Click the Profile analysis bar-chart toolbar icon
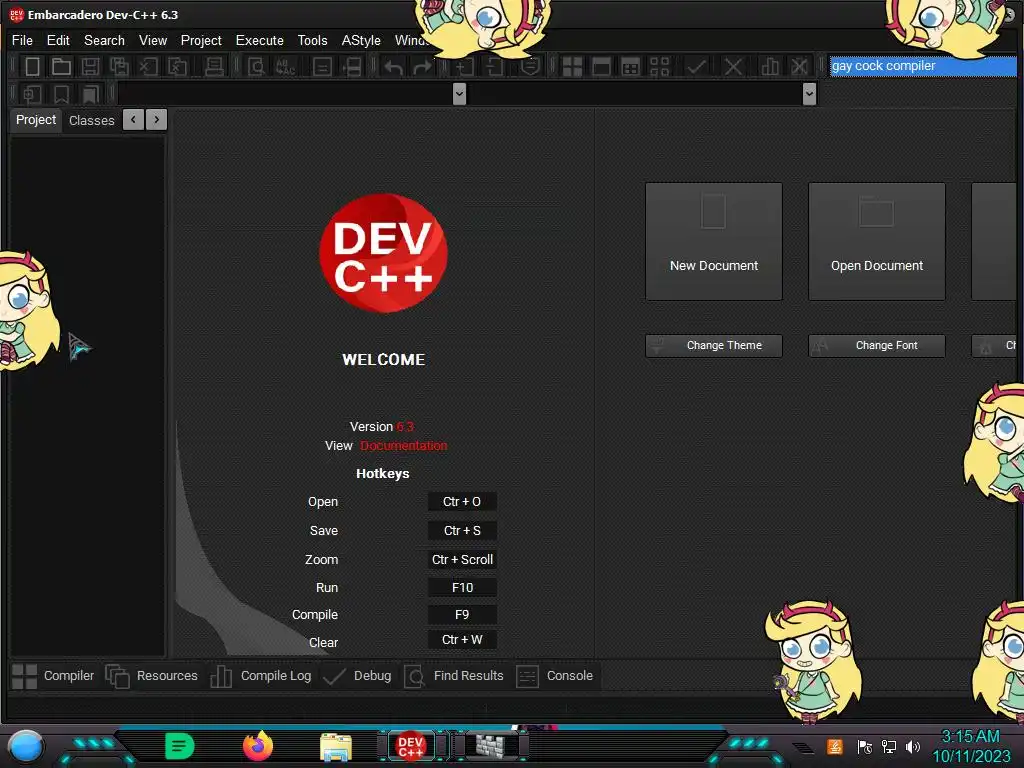The height and width of the screenshot is (768, 1024). tap(770, 67)
